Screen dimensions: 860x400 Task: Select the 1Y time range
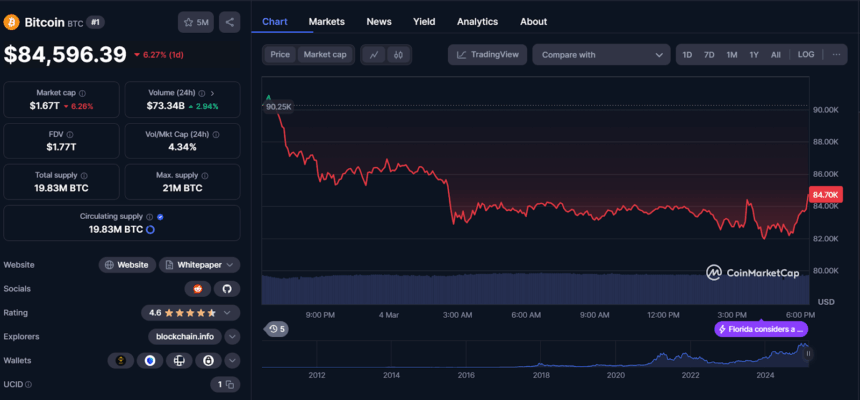754,55
